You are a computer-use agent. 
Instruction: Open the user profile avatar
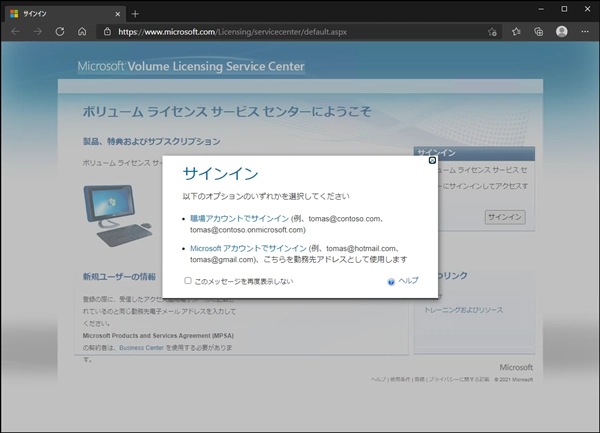coord(561,32)
